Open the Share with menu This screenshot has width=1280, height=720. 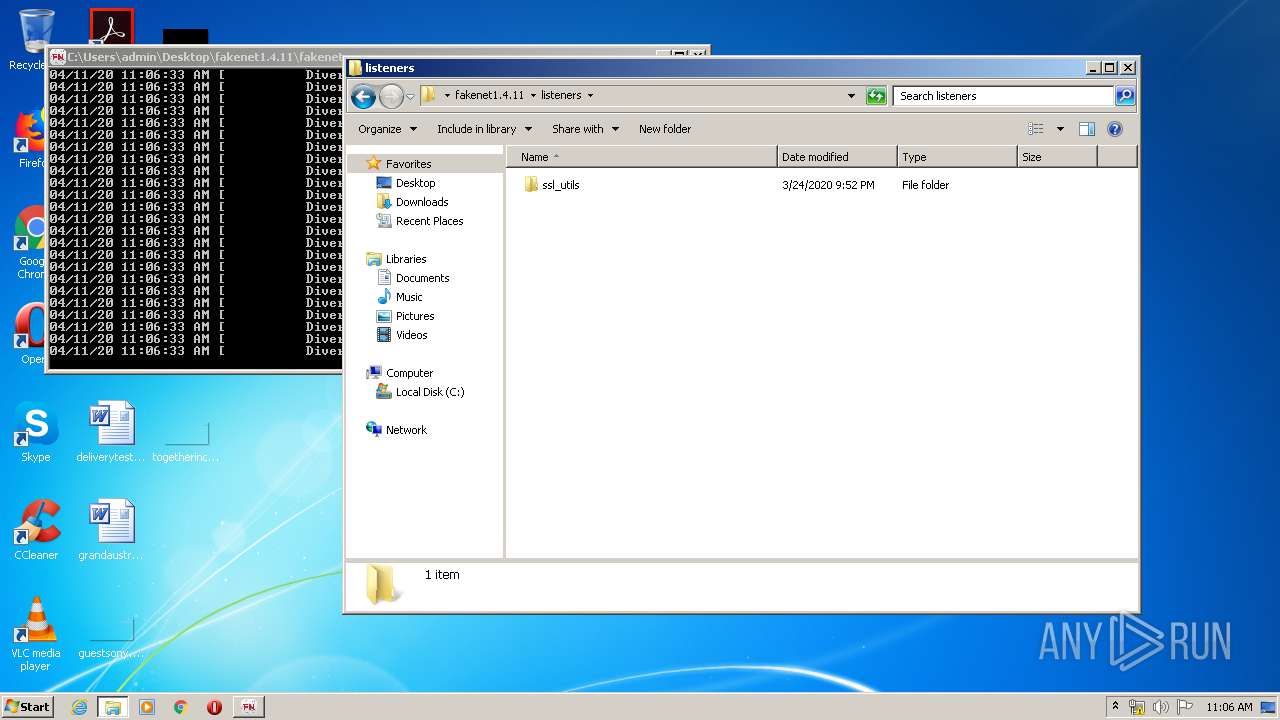click(x=585, y=129)
